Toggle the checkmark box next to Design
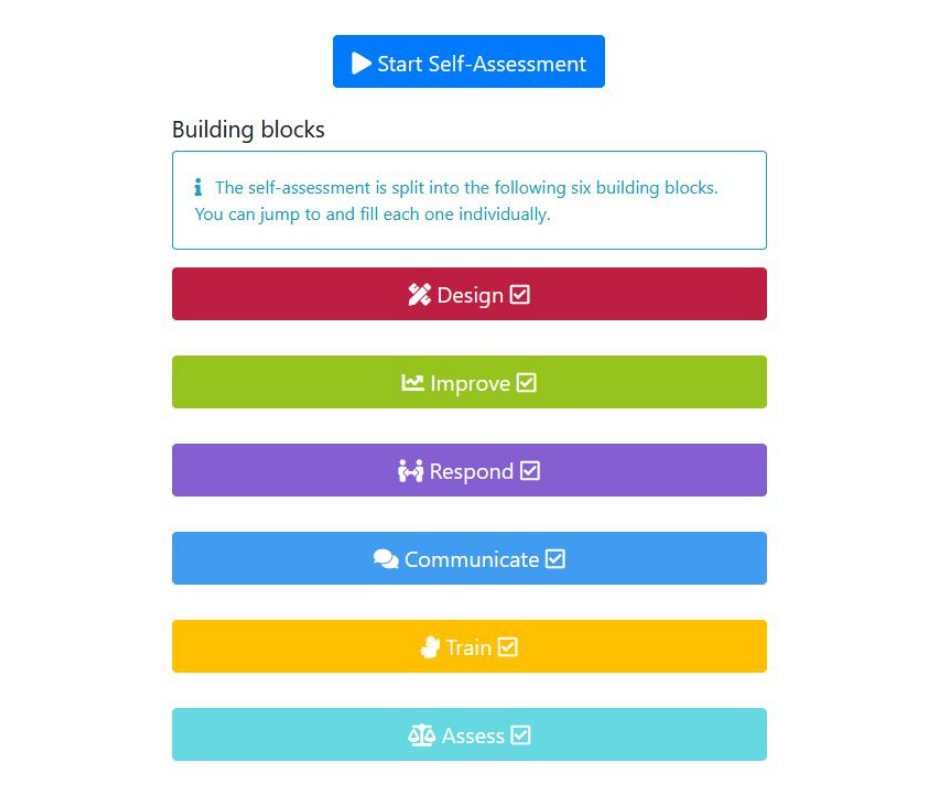This screenshot has width=940, height=788. (520, 294)
